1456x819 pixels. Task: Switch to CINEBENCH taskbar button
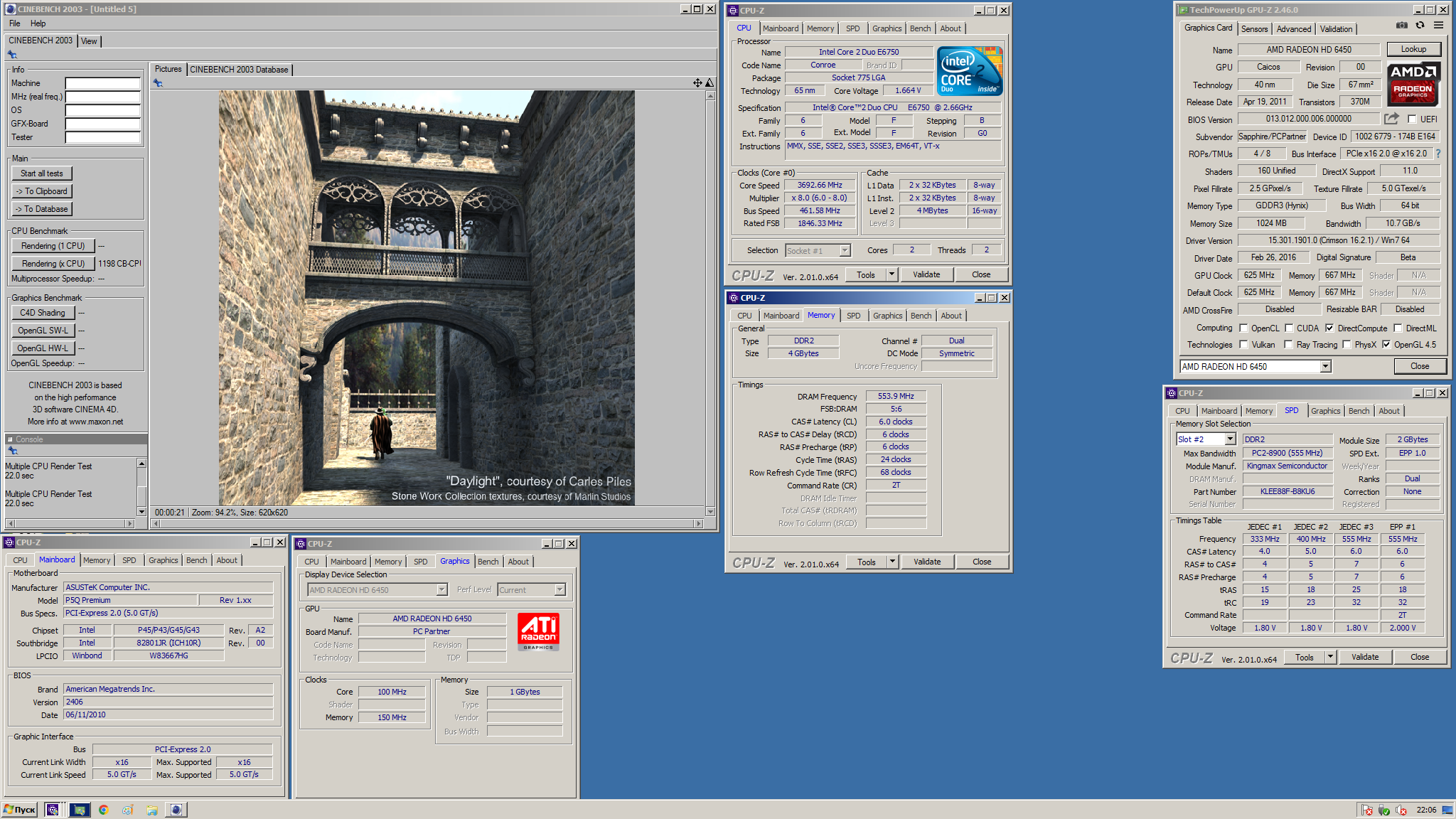(176, 810)
